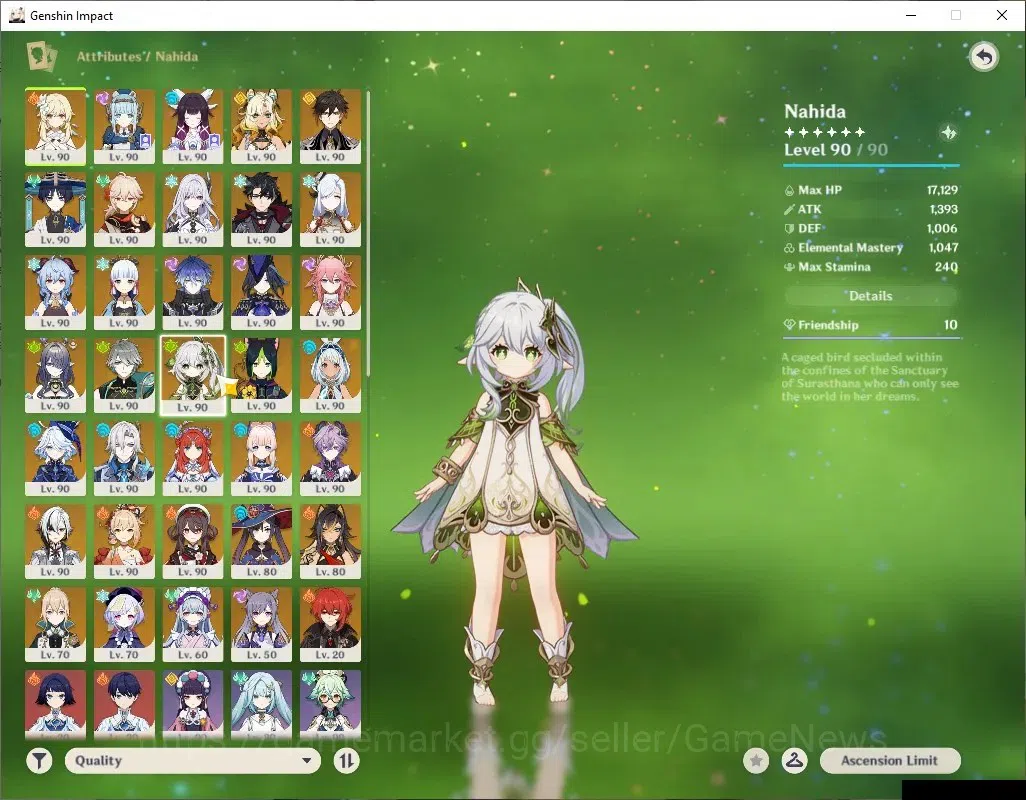
Task: Select the Alhaitham portrait
Action: [124, 375]
